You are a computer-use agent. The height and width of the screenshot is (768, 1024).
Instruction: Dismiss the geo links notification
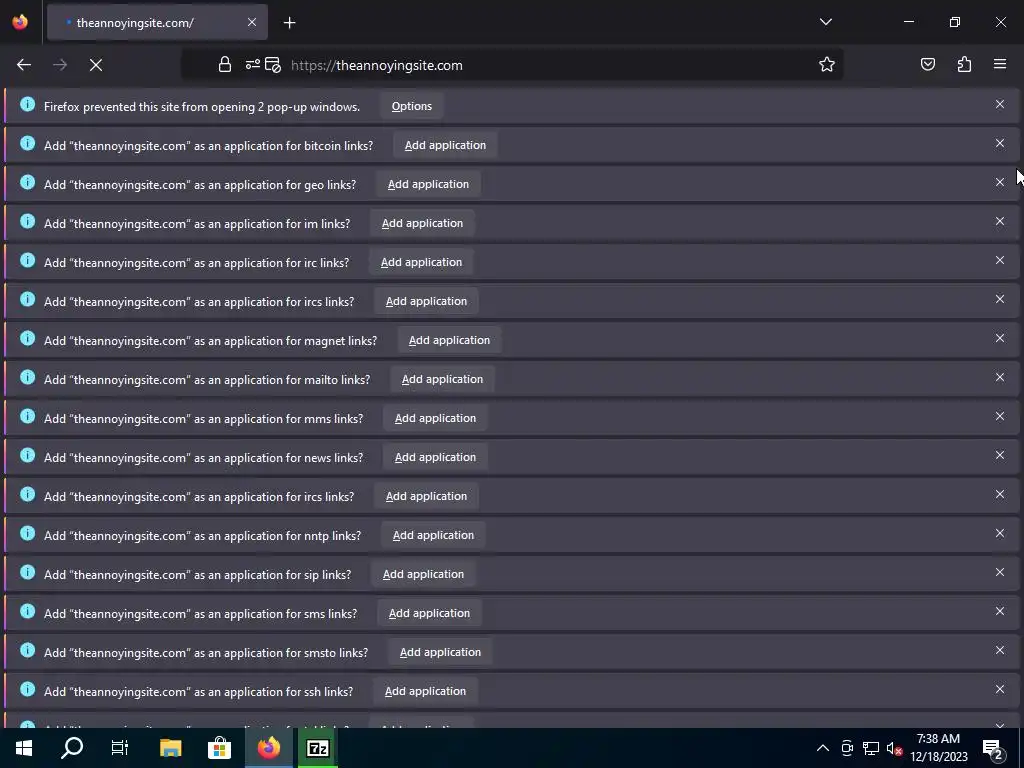pos(1000,182)
